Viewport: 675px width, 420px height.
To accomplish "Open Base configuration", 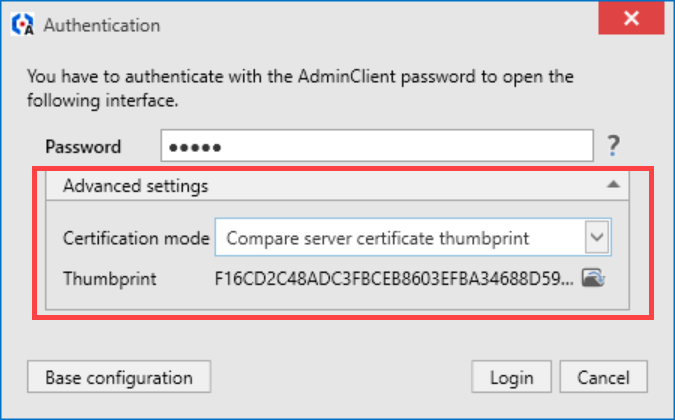I will click(x=119, y=377).
